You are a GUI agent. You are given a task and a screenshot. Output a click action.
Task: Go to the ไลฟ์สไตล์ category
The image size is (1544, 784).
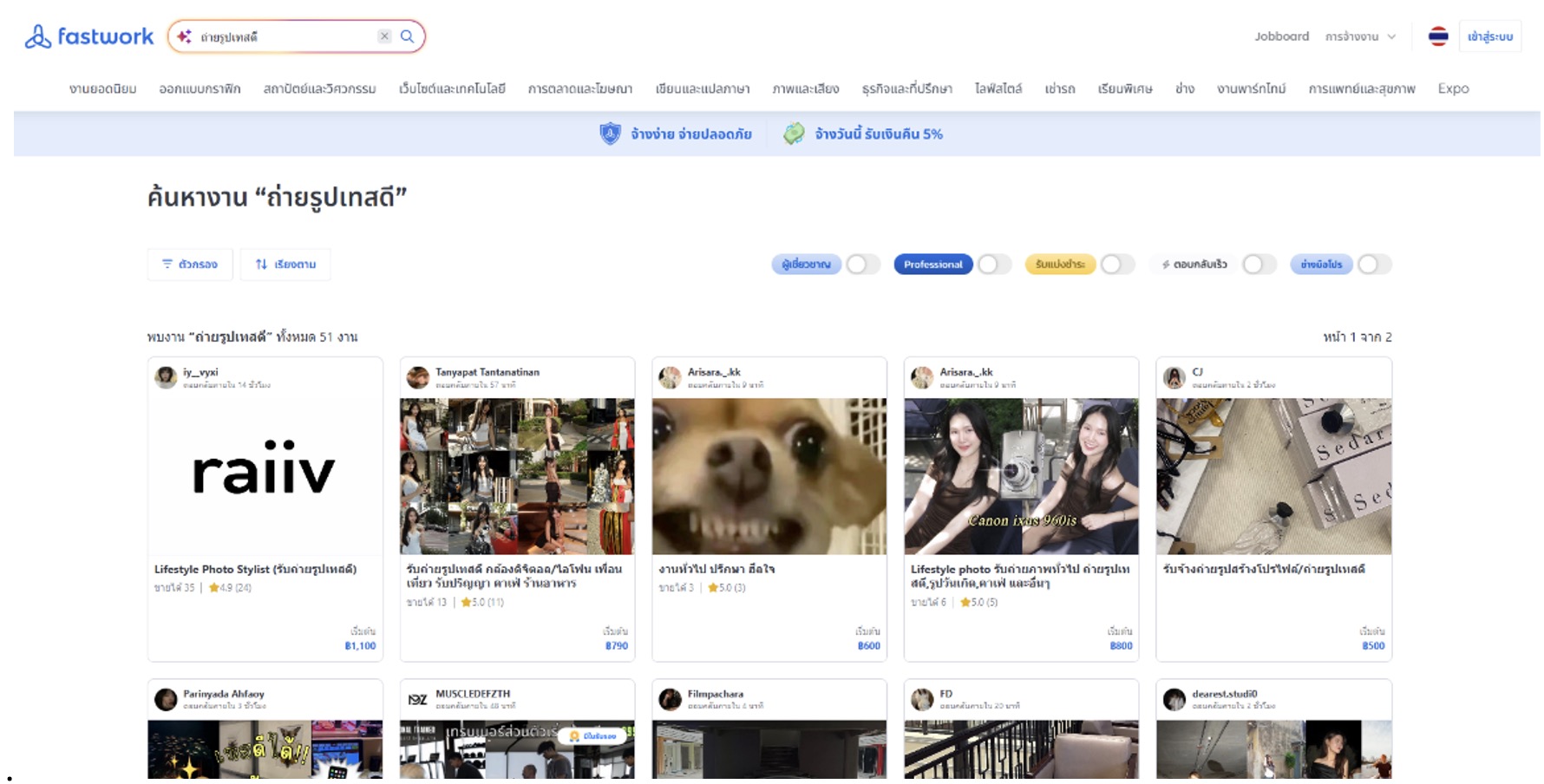[x=998, y=88]
